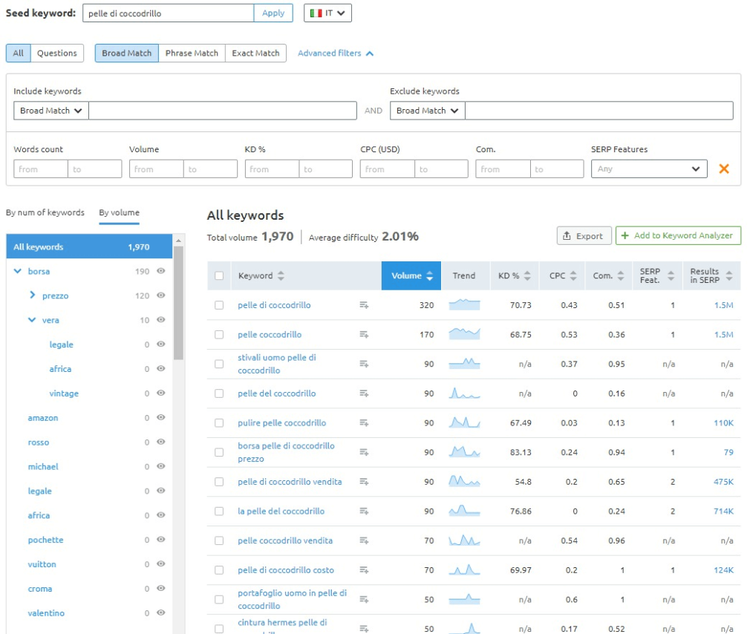Check the 'pelle del coccodrillo' row checkbox

click(x=219, y=393)
